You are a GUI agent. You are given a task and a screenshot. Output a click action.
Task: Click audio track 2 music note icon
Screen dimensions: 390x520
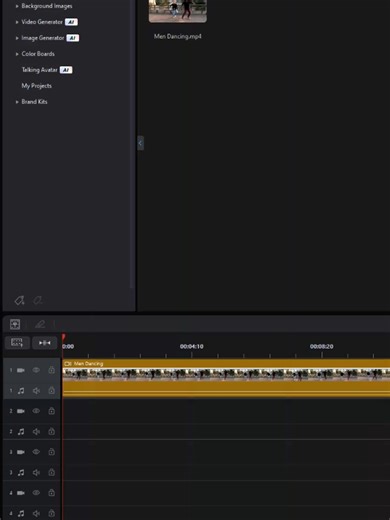pos(21,432)
